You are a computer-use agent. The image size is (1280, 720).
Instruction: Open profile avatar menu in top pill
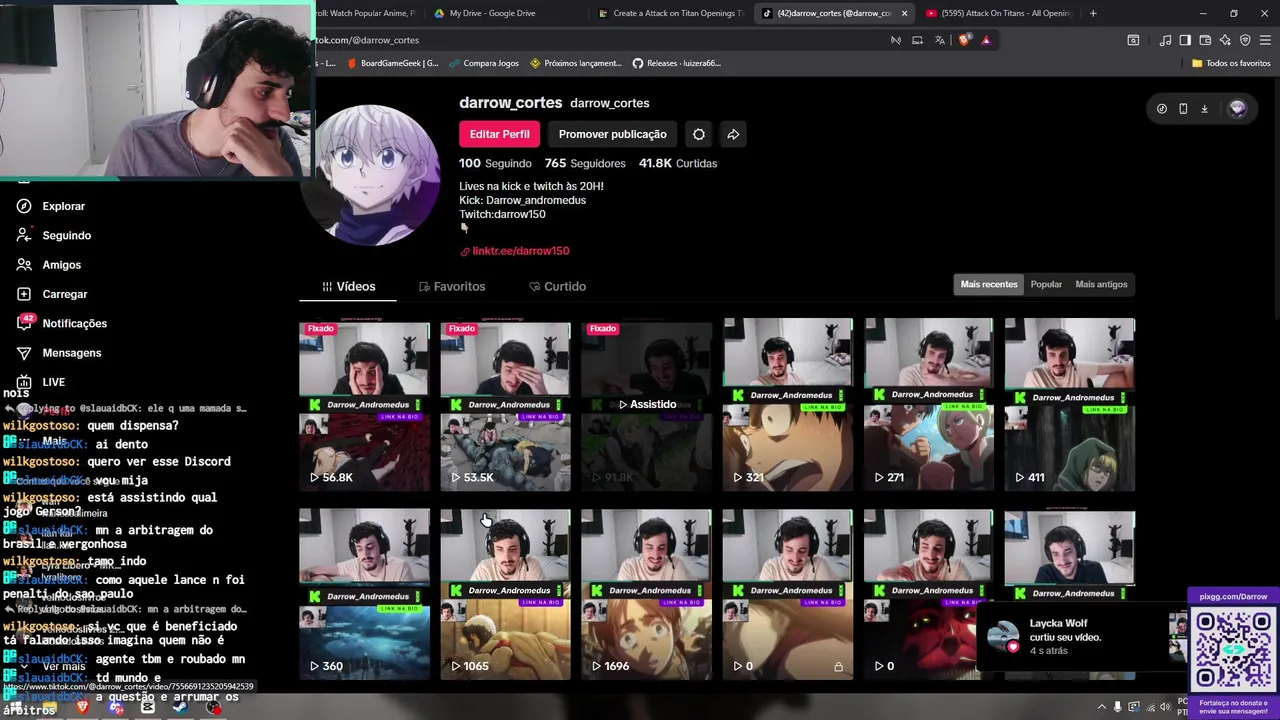coord(1238,109)
